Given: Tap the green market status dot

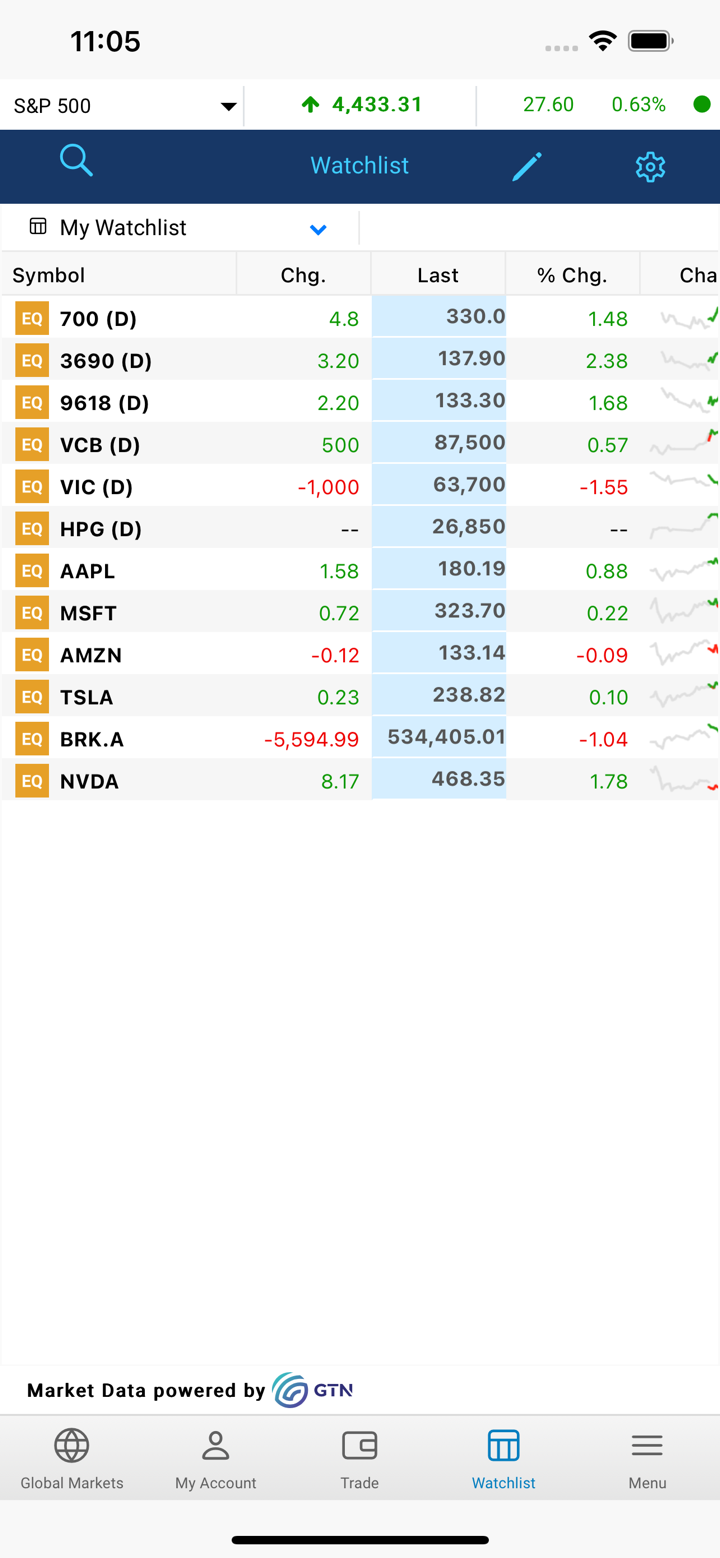Looking at the screenshot, I should click(x=702, y=105).
